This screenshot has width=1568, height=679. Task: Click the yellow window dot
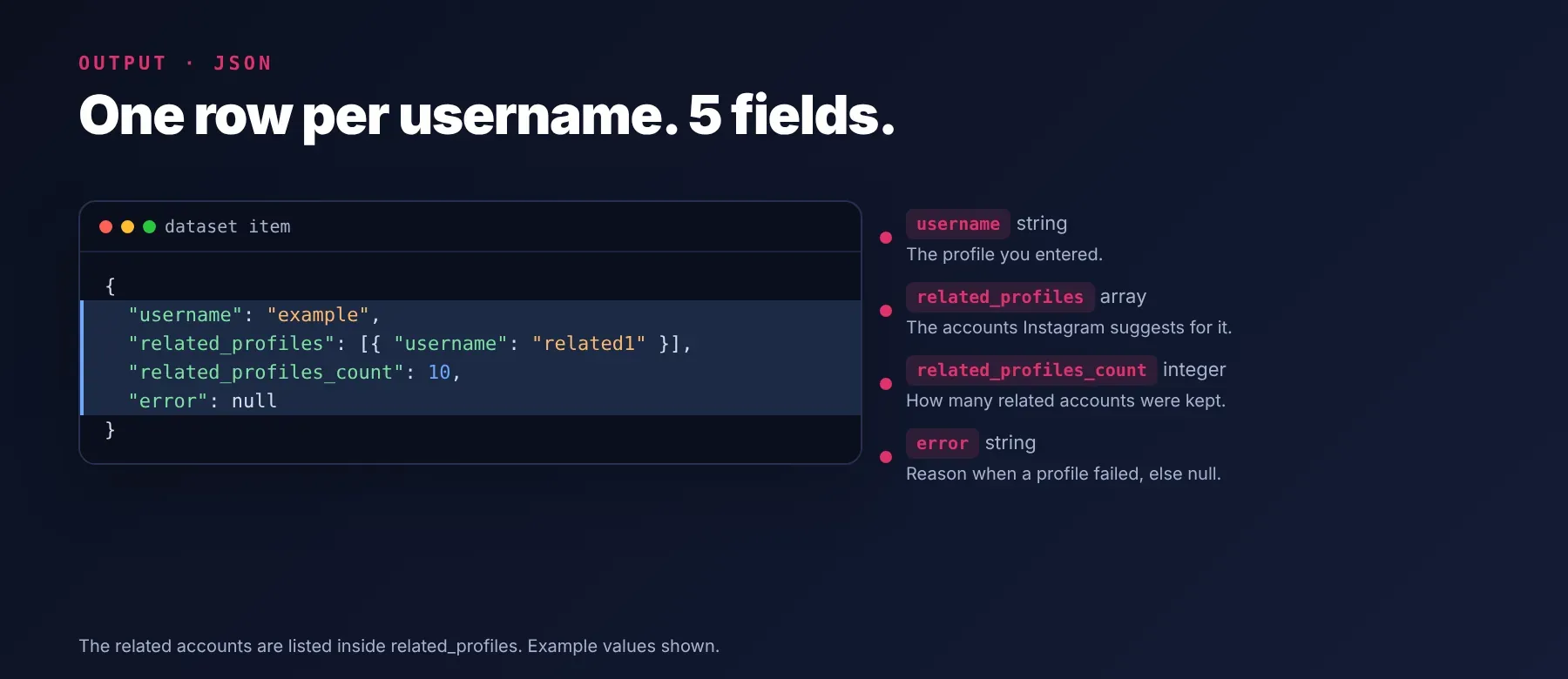coord(127,226)
